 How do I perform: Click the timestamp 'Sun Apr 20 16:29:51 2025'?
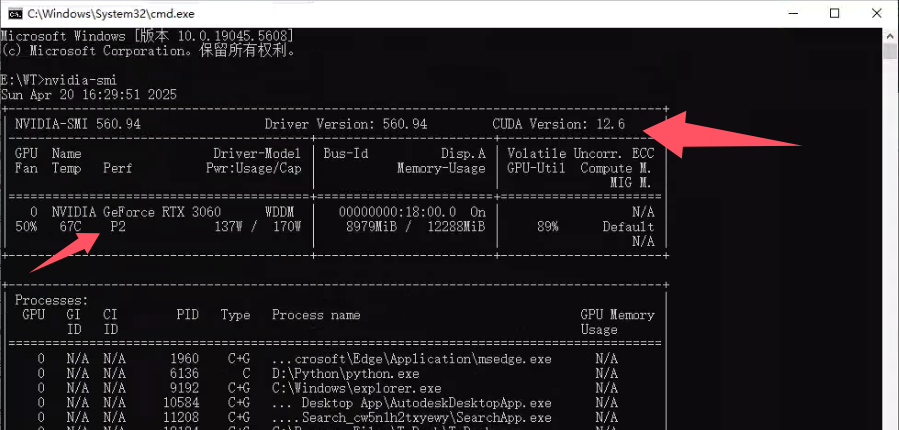click(89, 95)
